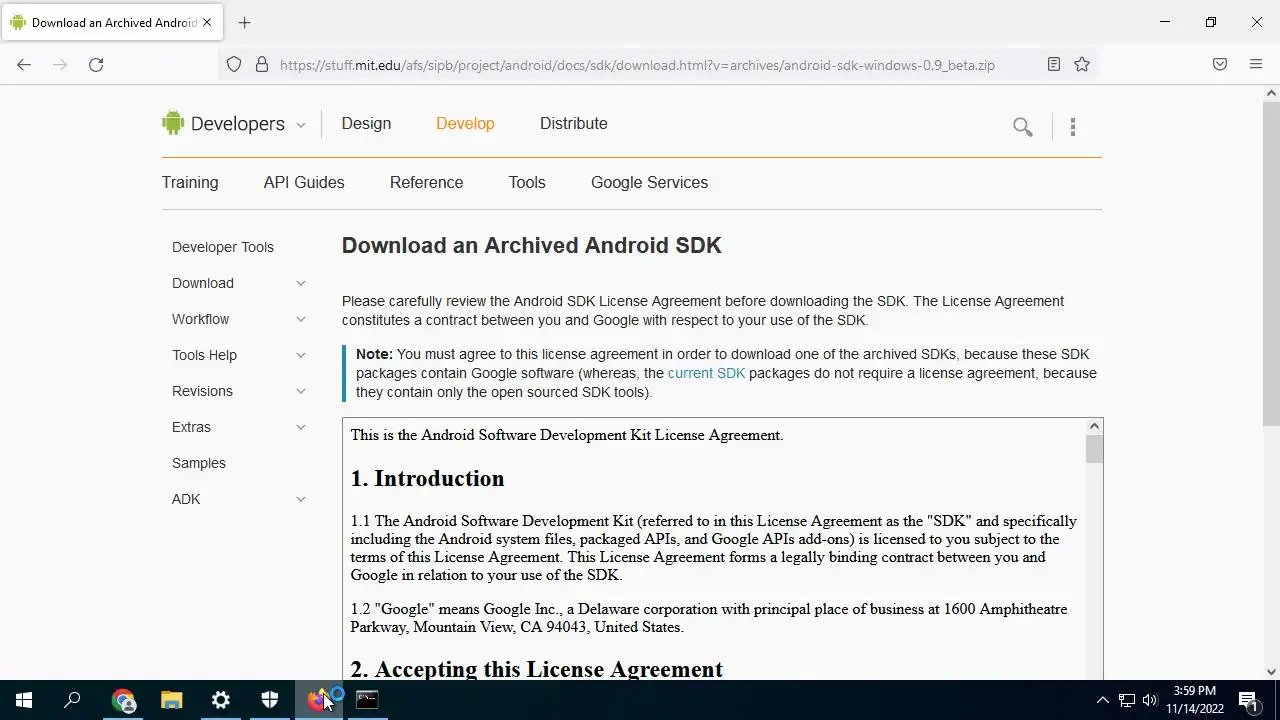This screenshot has width=1280, height=720.
Task: Open the Samples sidebar link
Action: click(199, 463)
